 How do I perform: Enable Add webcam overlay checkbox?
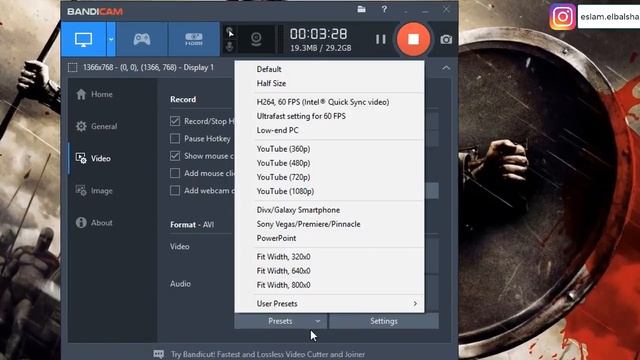pos(175,190)
